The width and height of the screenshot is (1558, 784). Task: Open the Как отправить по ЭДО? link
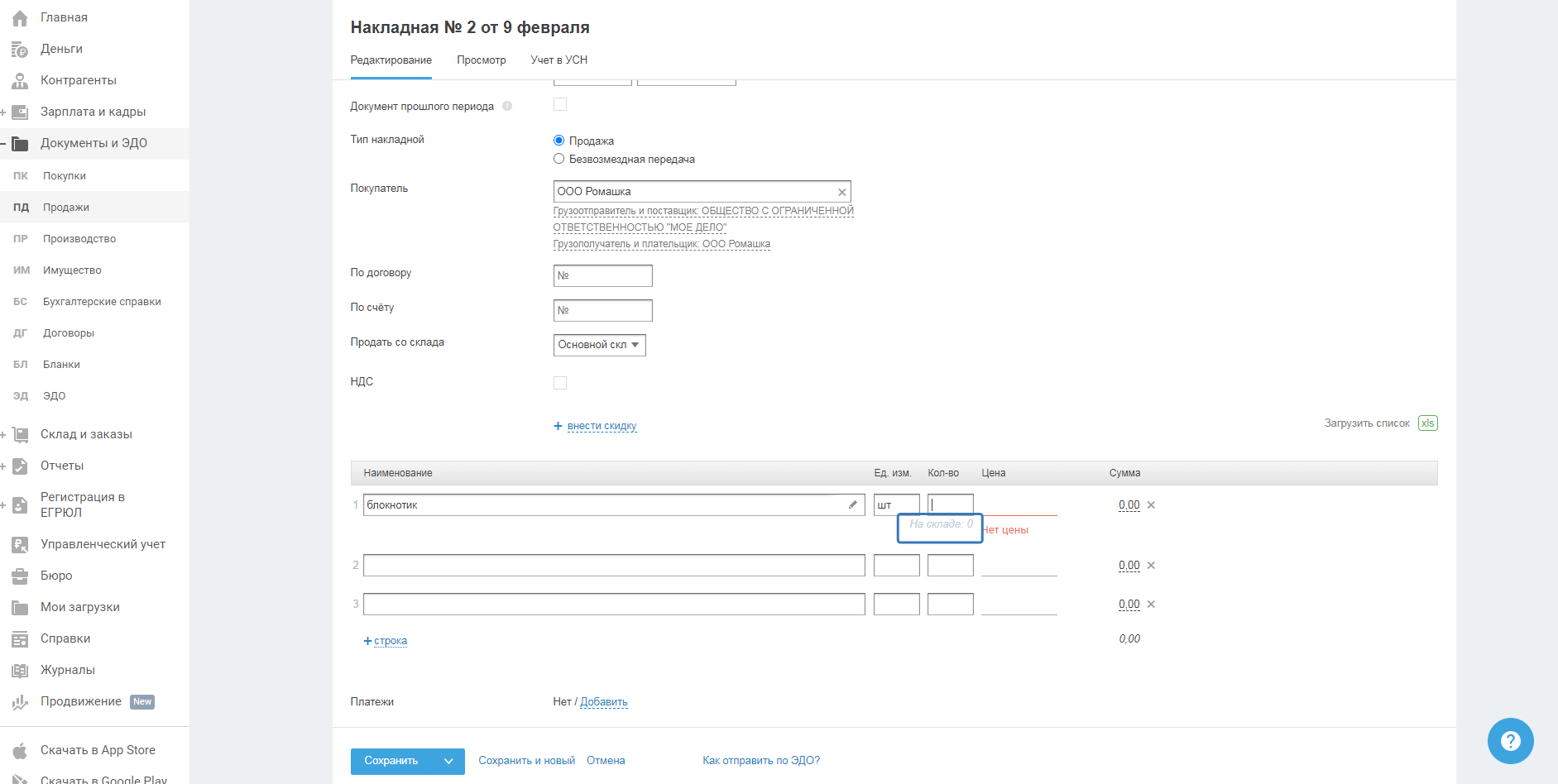(761, 761)
